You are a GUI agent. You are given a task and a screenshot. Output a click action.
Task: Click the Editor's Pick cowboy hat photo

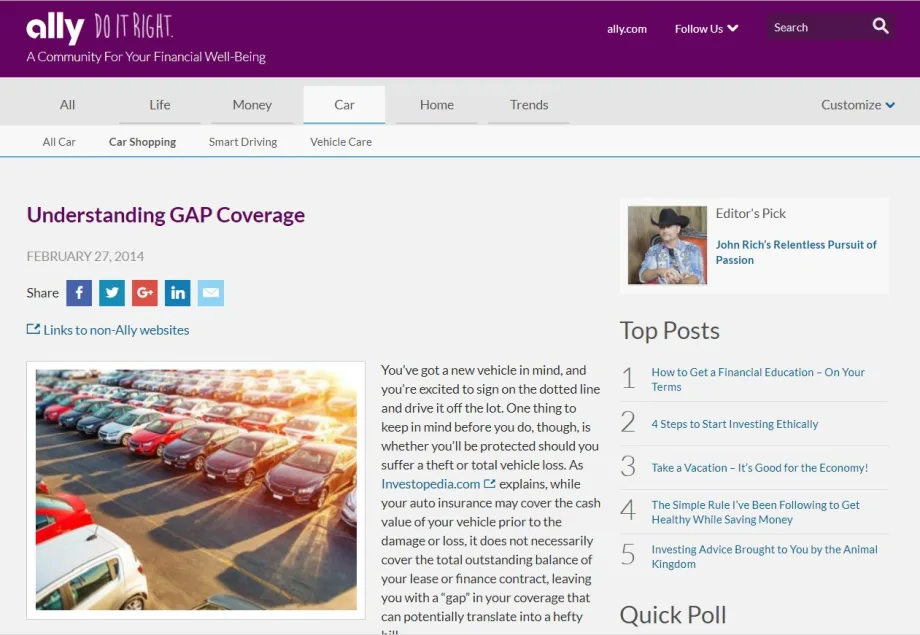point(667,245)
